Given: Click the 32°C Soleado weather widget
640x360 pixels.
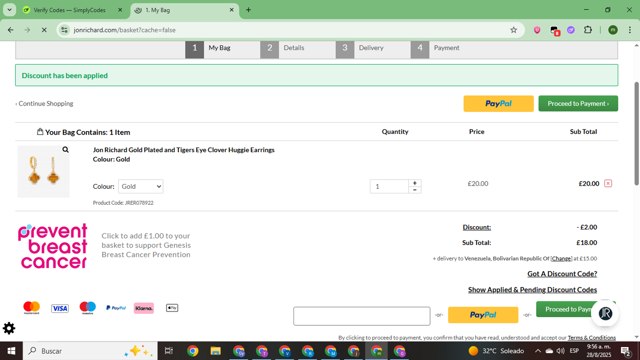Looking at the screenshot, I should click(x=496, y=351).
